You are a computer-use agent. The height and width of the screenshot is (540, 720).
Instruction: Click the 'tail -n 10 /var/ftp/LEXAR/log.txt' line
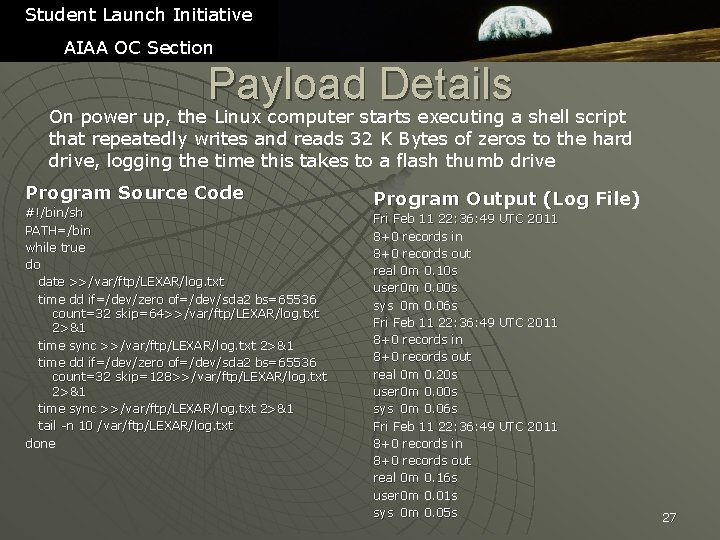(135, 426)
